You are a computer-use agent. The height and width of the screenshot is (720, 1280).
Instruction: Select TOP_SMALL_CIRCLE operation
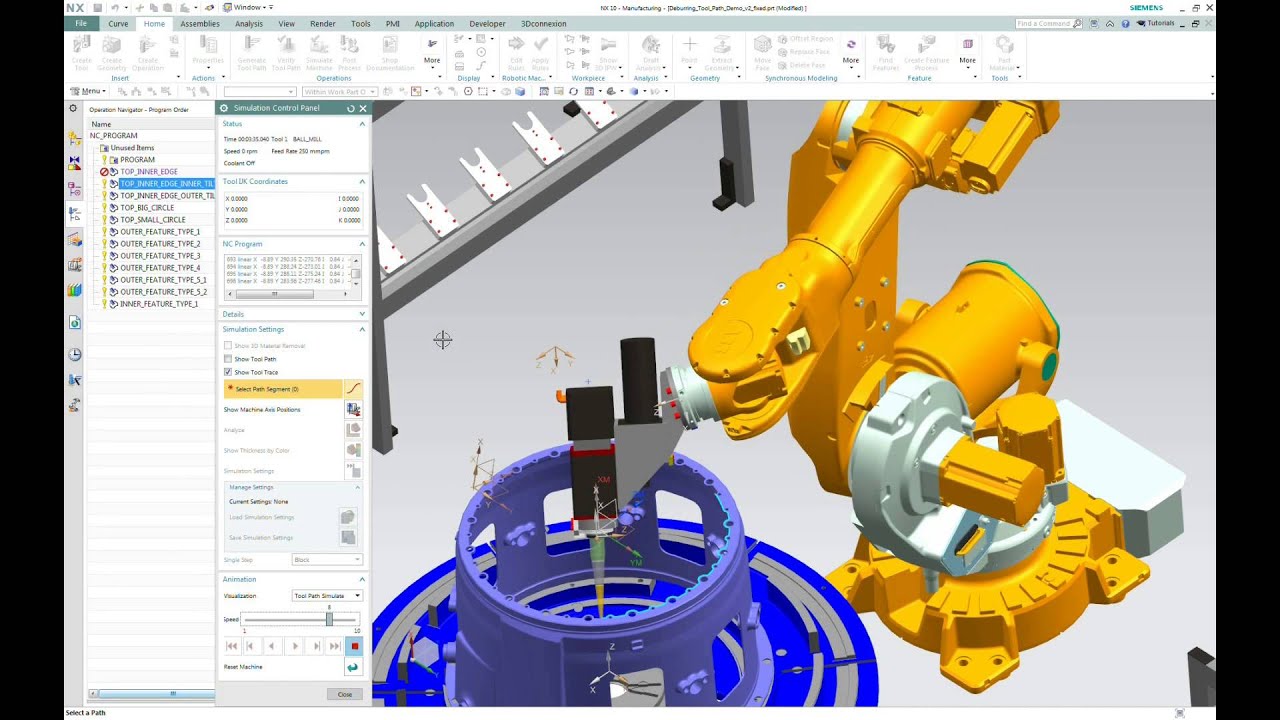tap(152, 220)
